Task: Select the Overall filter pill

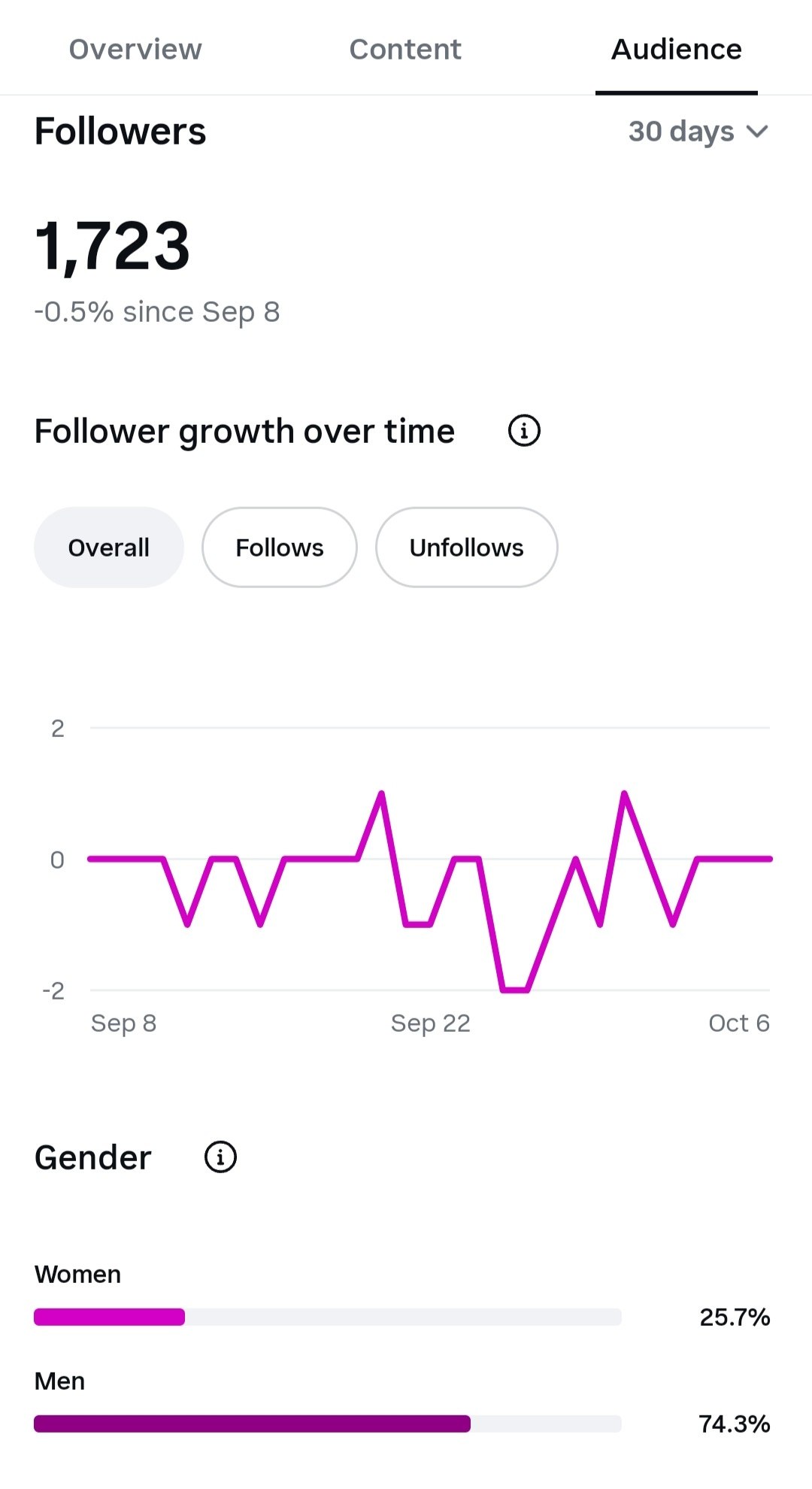Action: 109,547
